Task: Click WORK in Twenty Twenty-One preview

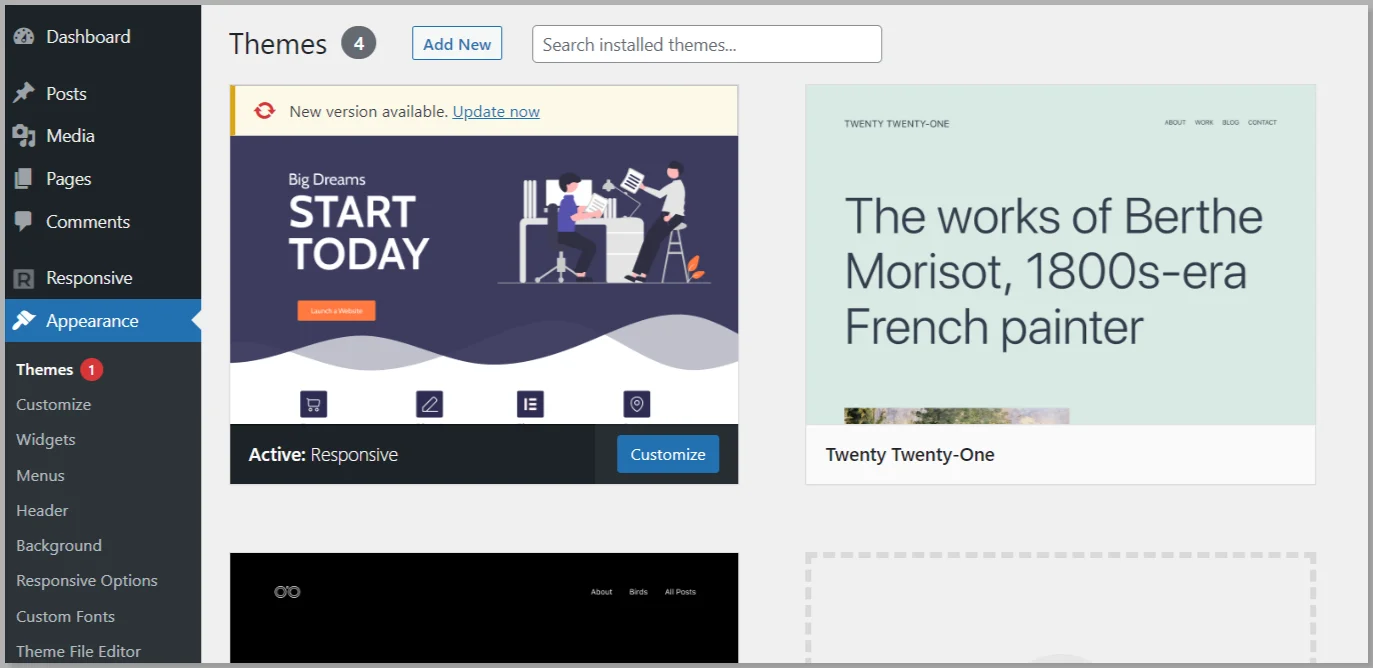Action: (1204, 123)
